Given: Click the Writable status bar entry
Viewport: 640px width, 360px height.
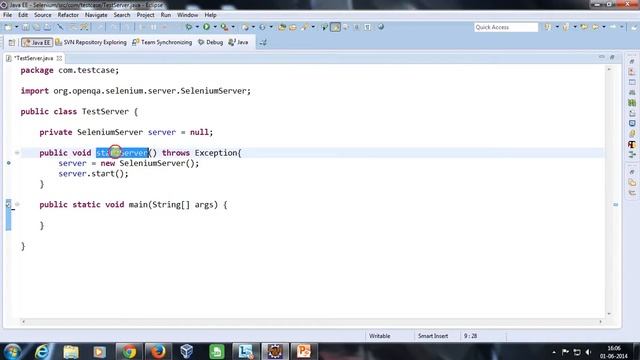Looking at the screenshot, I should [380, 336].
